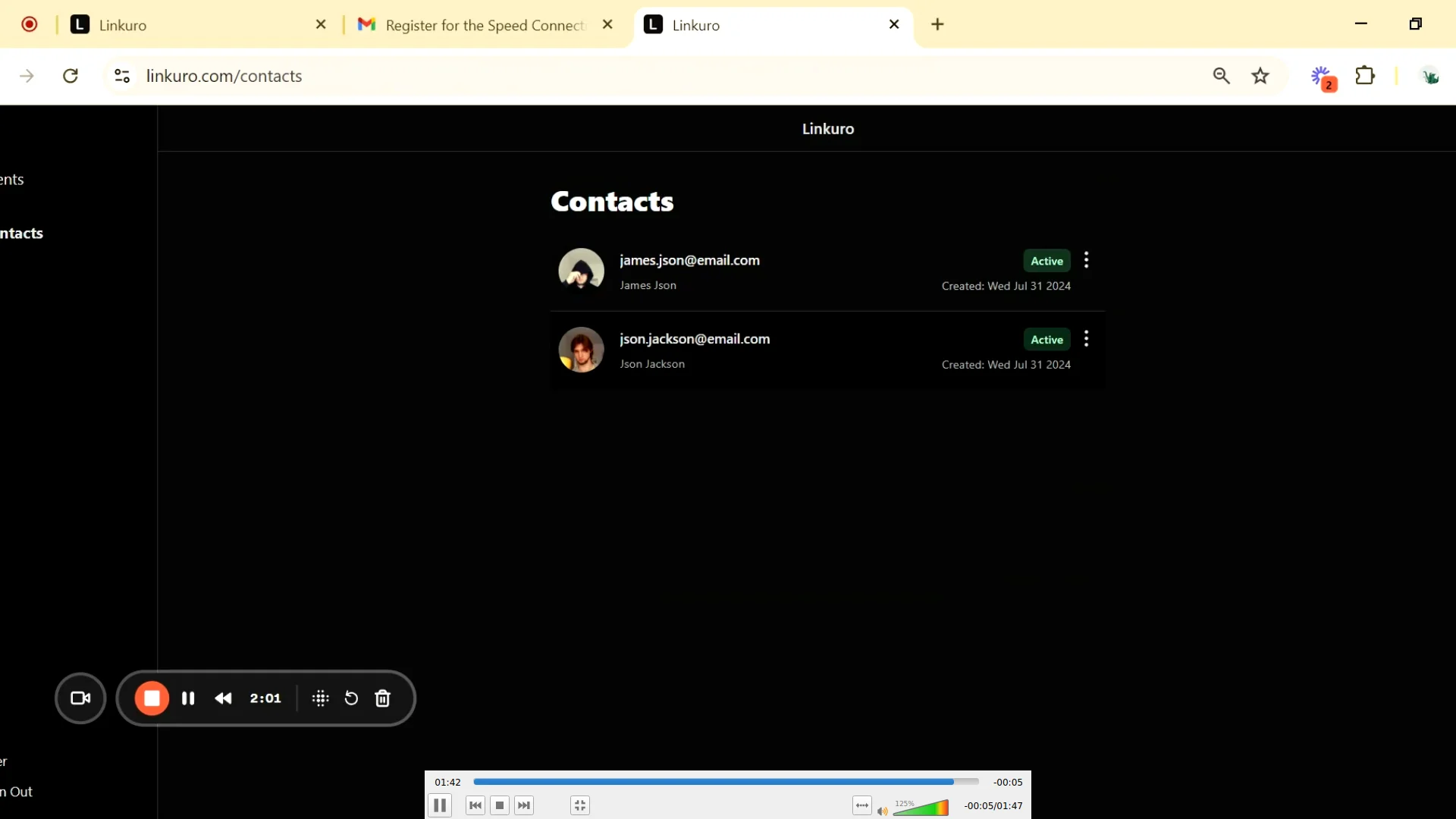Click Active badge of James Json
Image resolution: width=1456 pixels, height=819 pixels.
click(x=1046, y=261)
